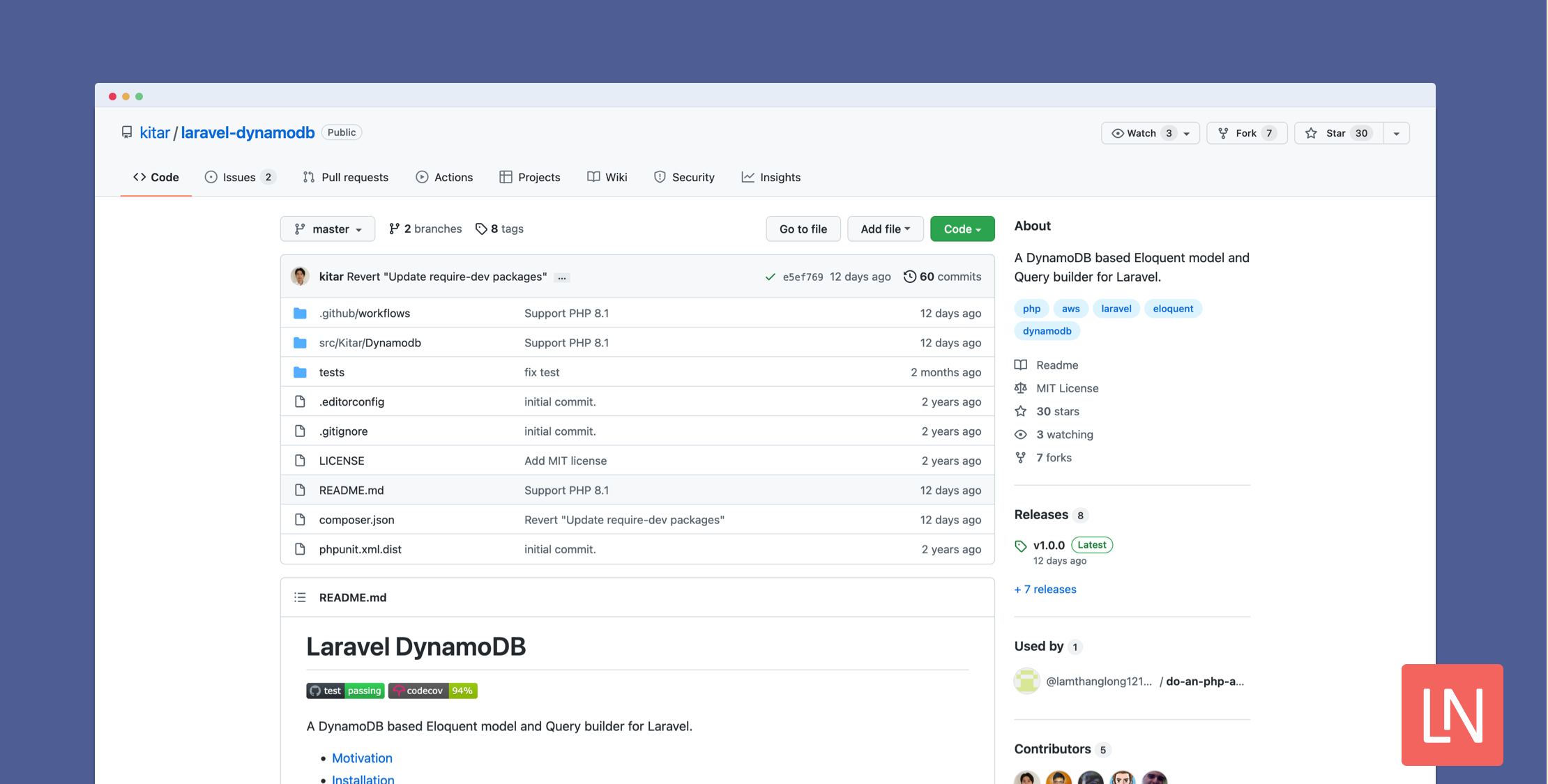Click the repository icon beside kitar
Viewport: 1548px width, 784px height.
[126, 132]
